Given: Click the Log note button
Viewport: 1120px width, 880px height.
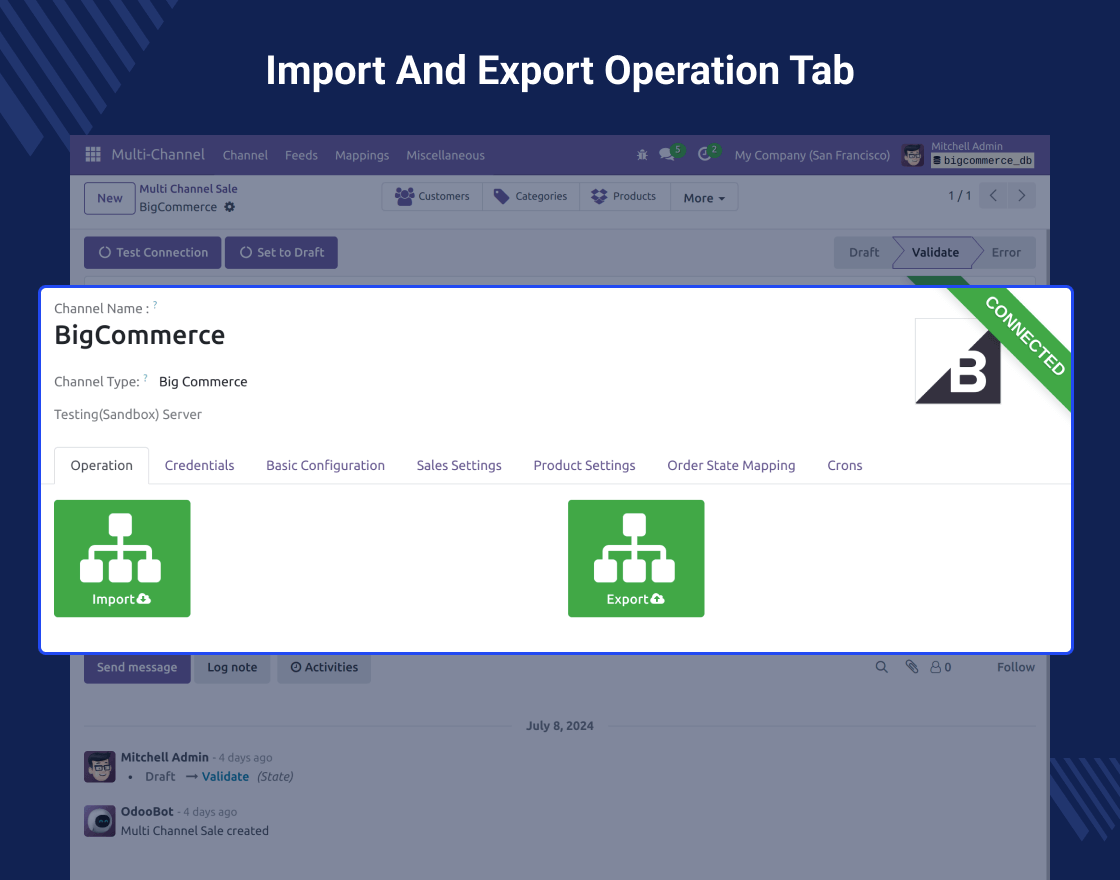Looking at the screenshot, I should [232, 668].
